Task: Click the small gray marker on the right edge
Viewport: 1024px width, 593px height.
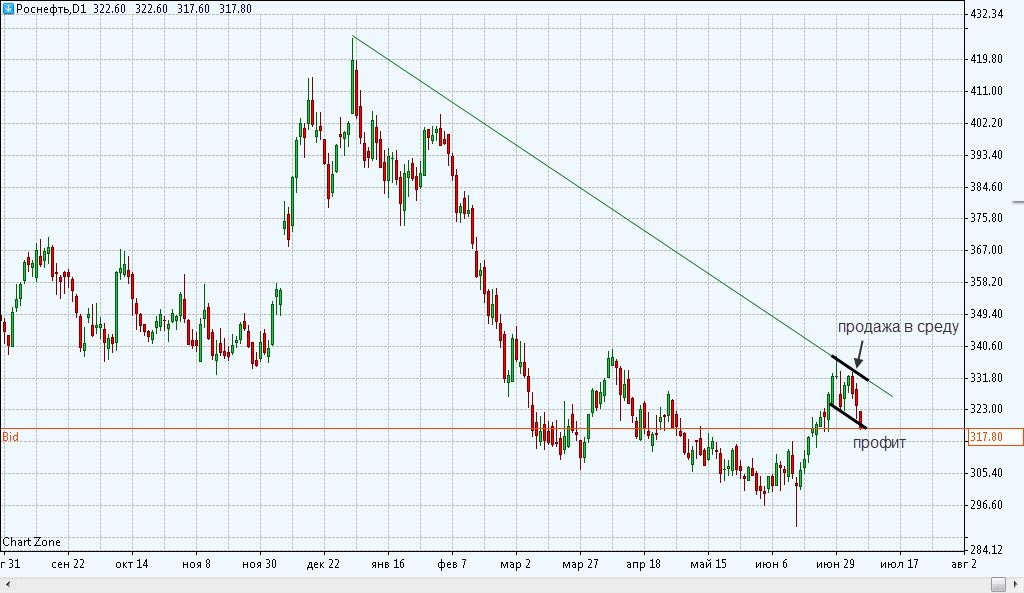Action: coord(1017,202)
